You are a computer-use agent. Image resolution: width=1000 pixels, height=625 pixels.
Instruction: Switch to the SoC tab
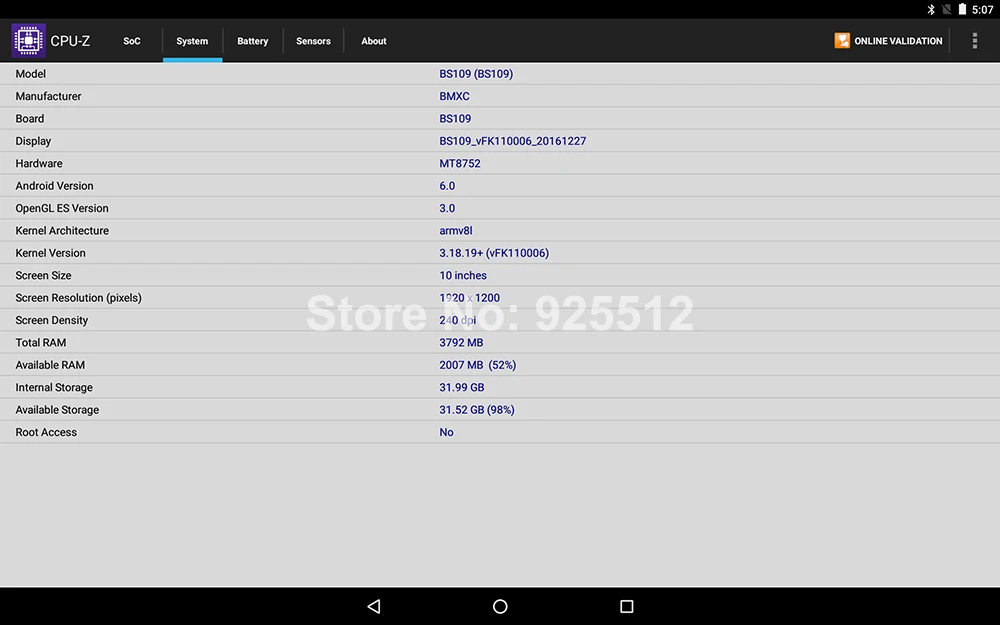tap(132, 41)
